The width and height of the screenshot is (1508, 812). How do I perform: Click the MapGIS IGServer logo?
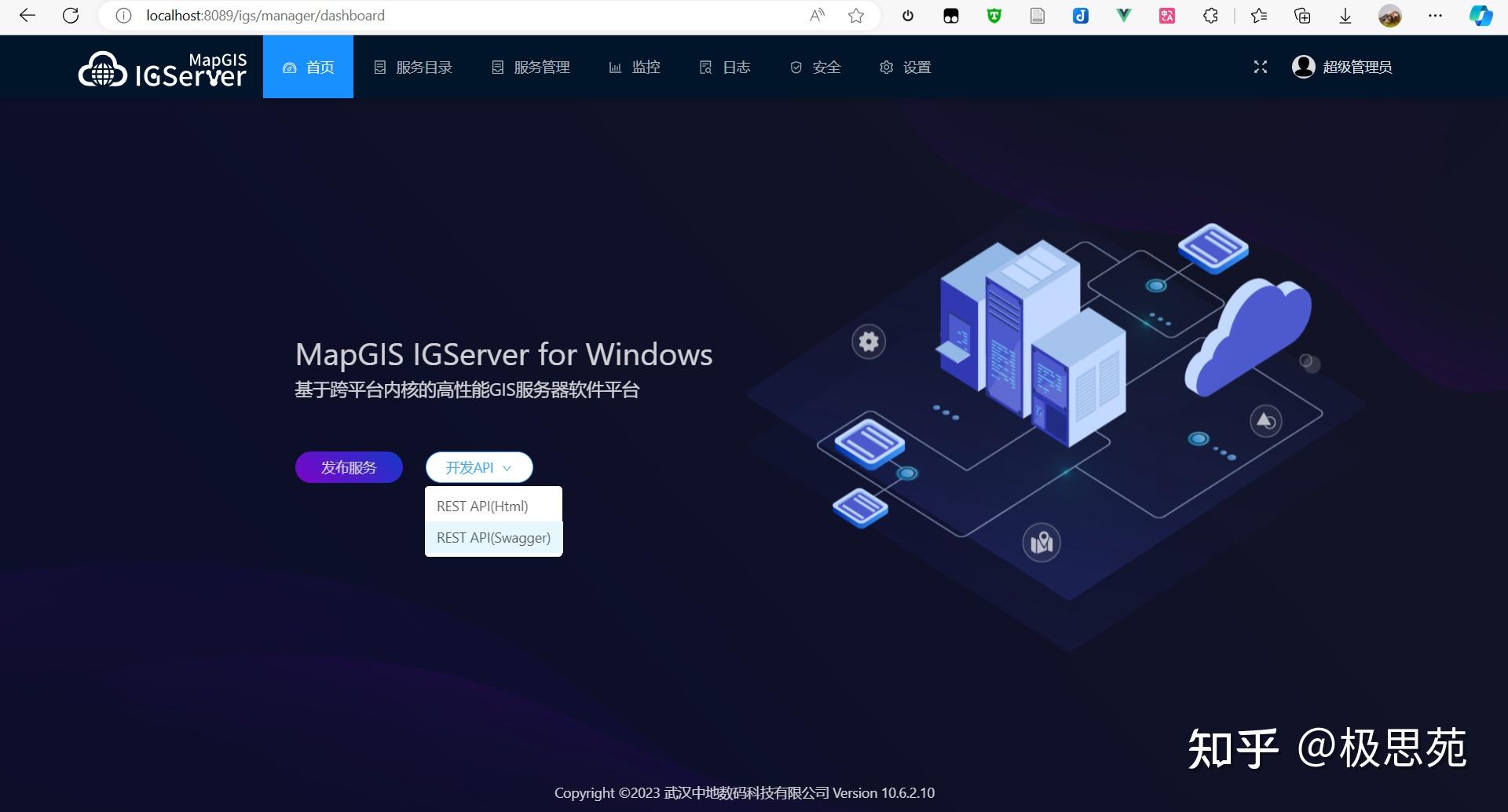pyautogui.click(x=161, y=67)
